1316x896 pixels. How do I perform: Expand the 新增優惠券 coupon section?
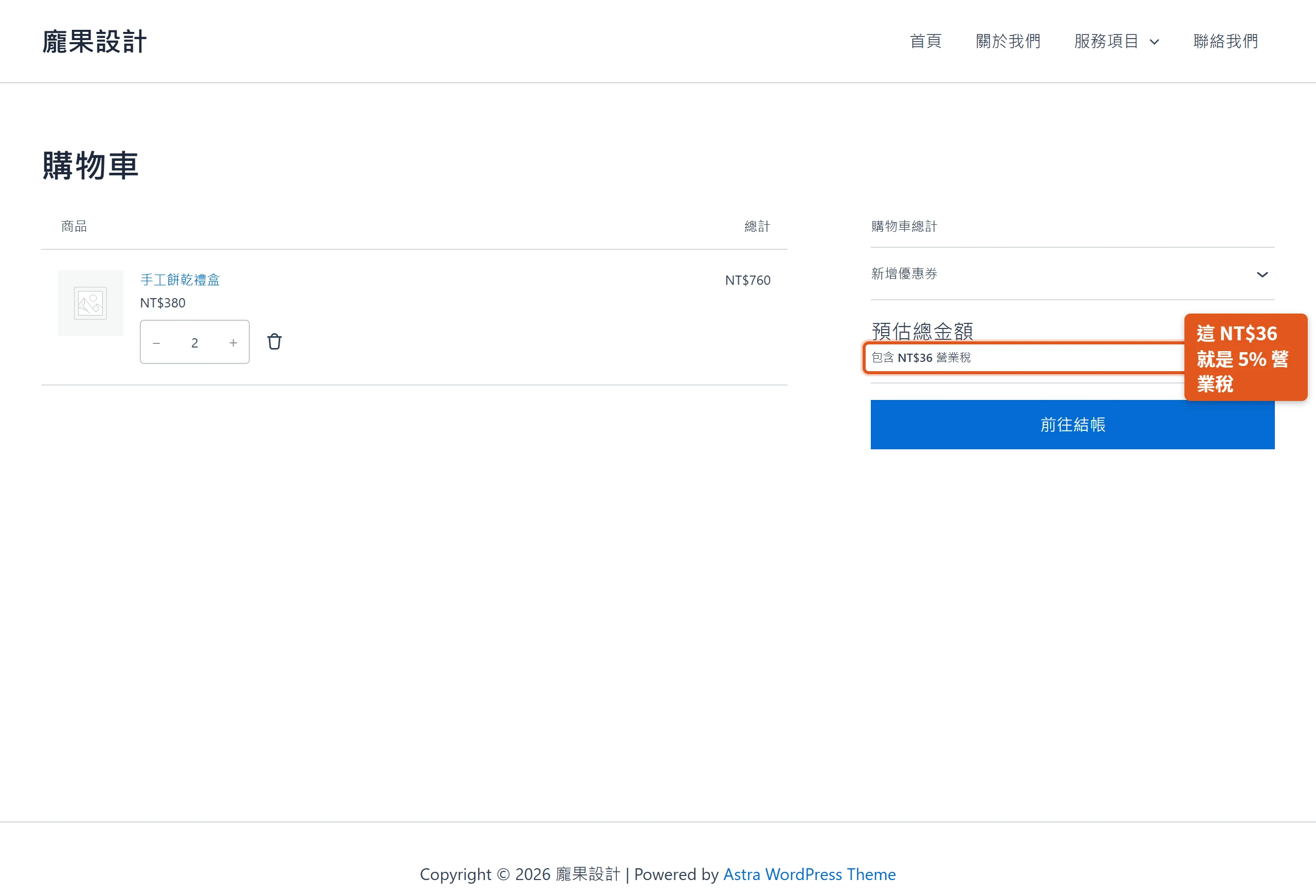(1072, 274)
